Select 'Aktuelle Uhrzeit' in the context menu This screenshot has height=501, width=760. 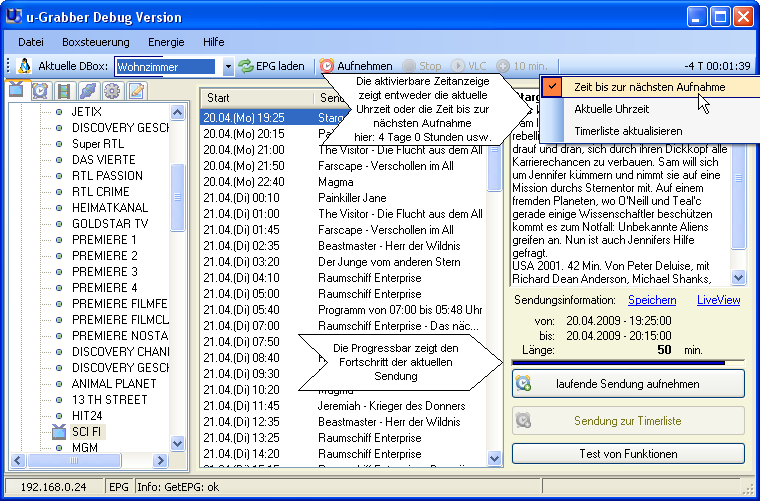(x=611, y=109)
